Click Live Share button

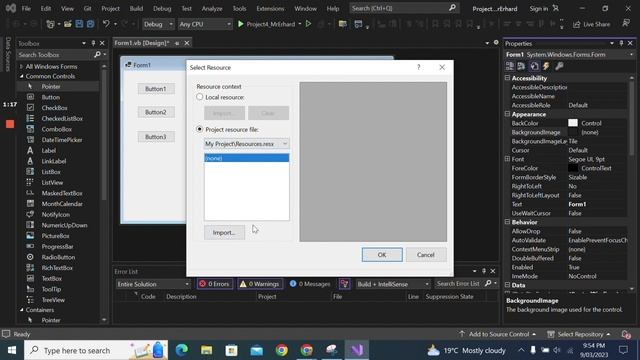[x=591, y=24]
